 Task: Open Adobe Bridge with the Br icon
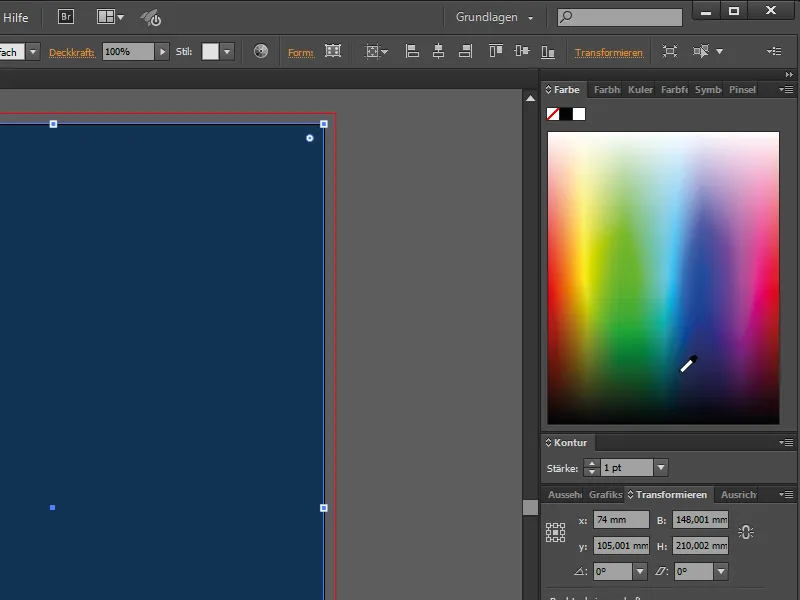[x=66, y=17]
